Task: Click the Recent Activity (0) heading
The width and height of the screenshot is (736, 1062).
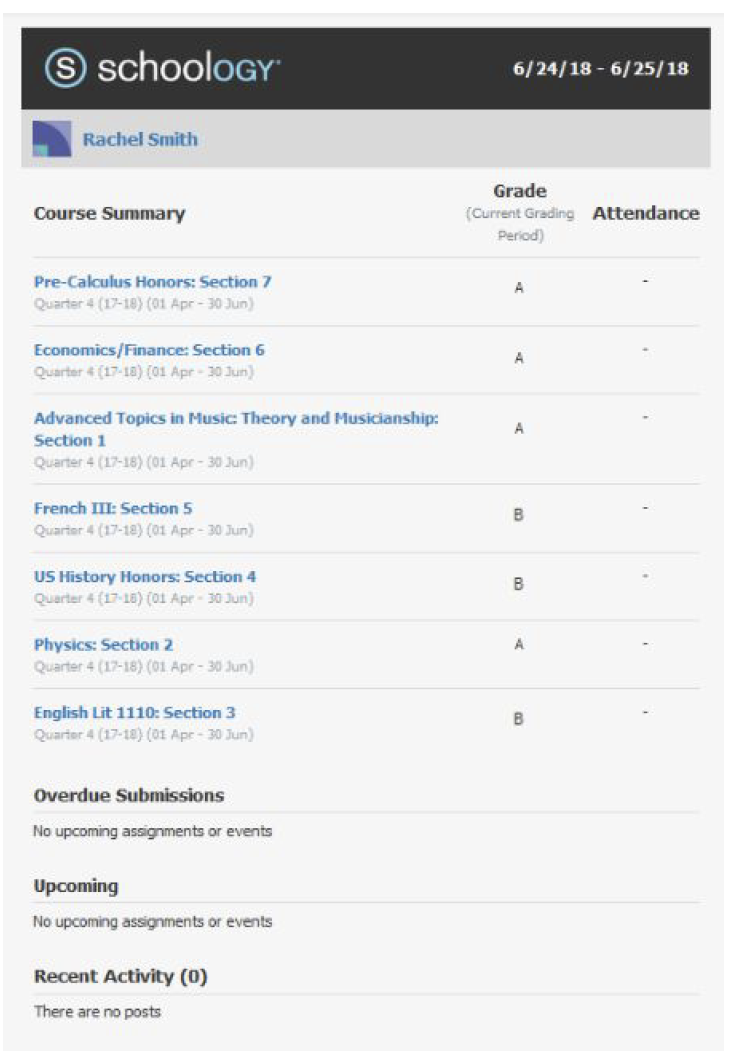Action: (120, 976)
